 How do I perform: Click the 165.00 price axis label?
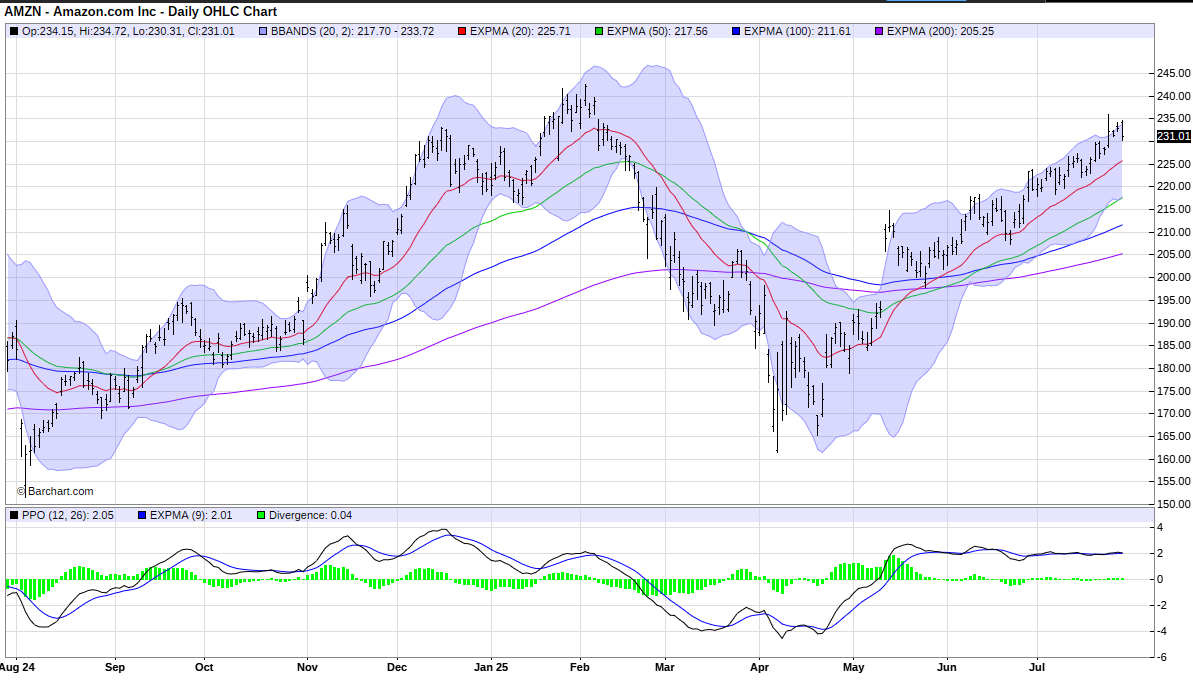(1173, 436)
